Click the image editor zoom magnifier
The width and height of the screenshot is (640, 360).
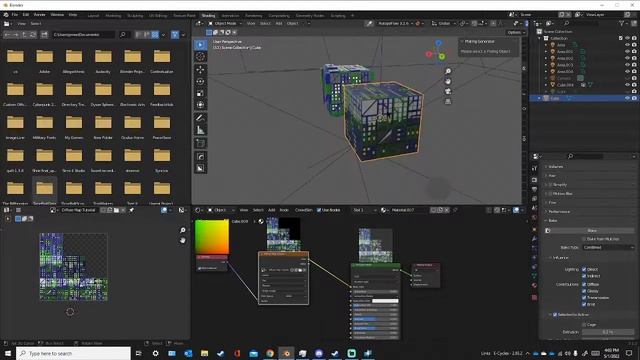[182, 231]
